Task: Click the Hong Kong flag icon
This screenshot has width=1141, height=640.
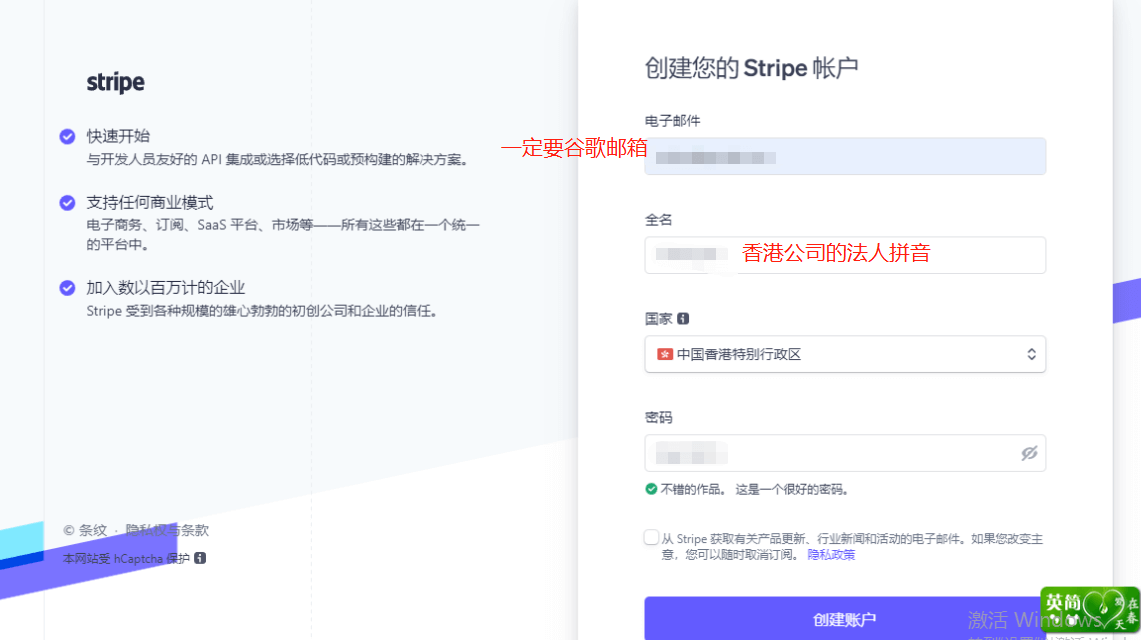Action: 664,354
